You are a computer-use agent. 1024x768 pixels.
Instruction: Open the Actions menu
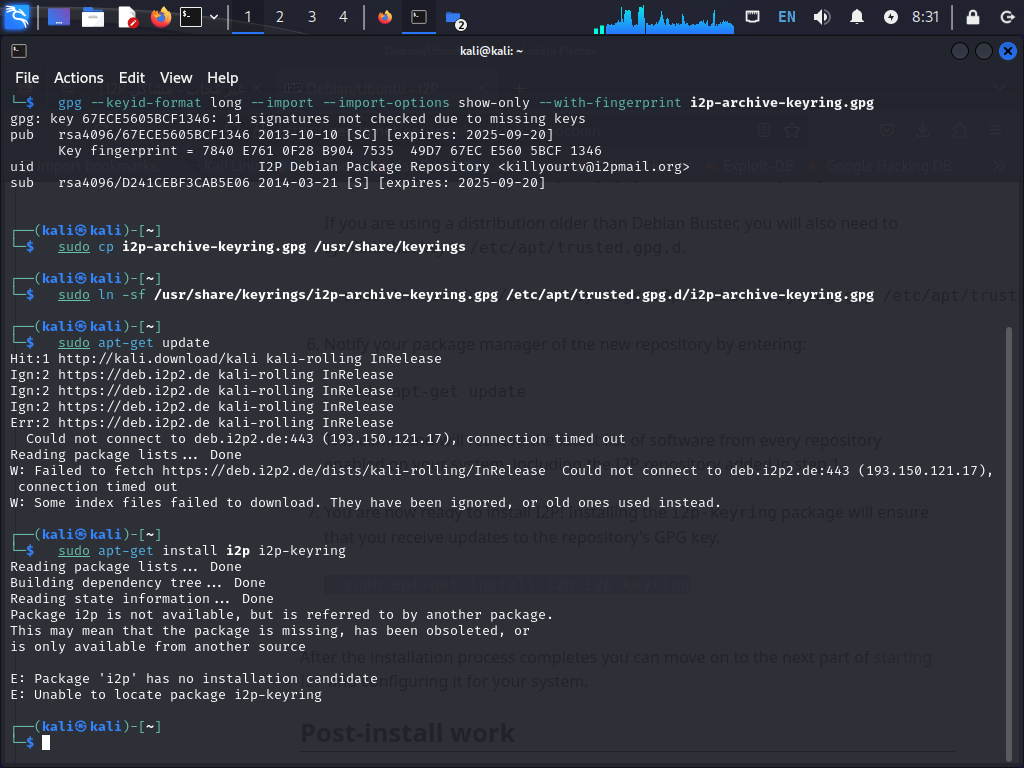(x=78, y=78)
